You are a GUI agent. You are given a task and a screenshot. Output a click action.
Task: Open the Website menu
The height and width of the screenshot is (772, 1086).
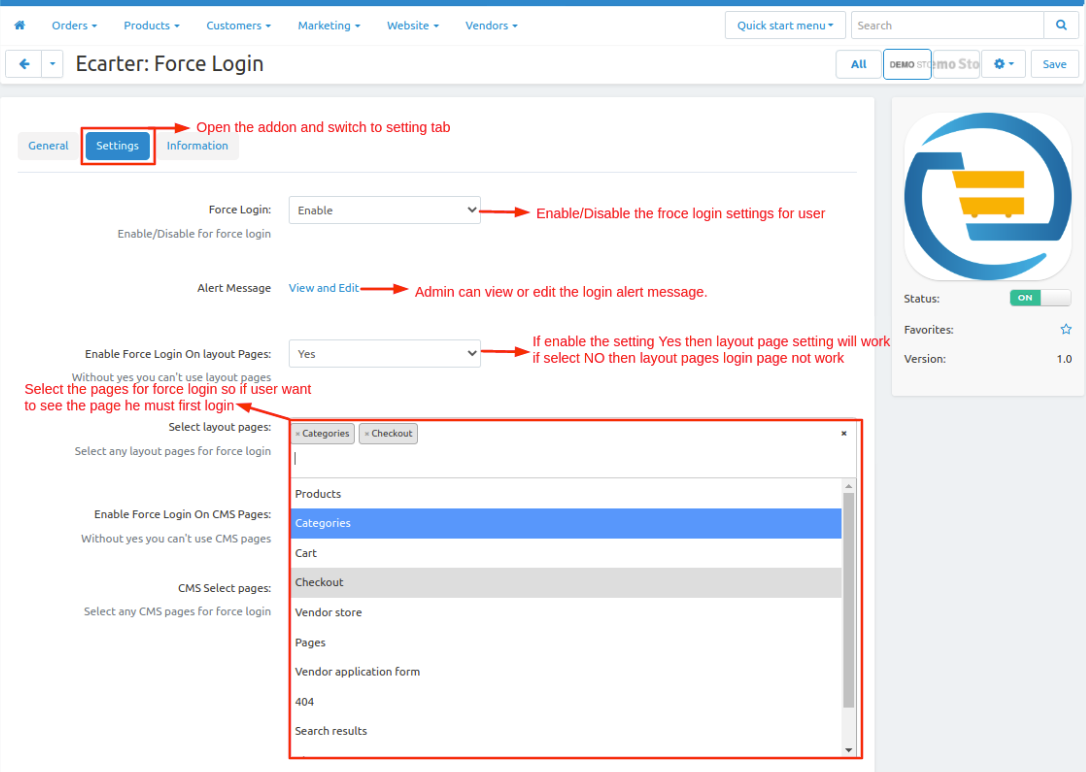point(413,25)
